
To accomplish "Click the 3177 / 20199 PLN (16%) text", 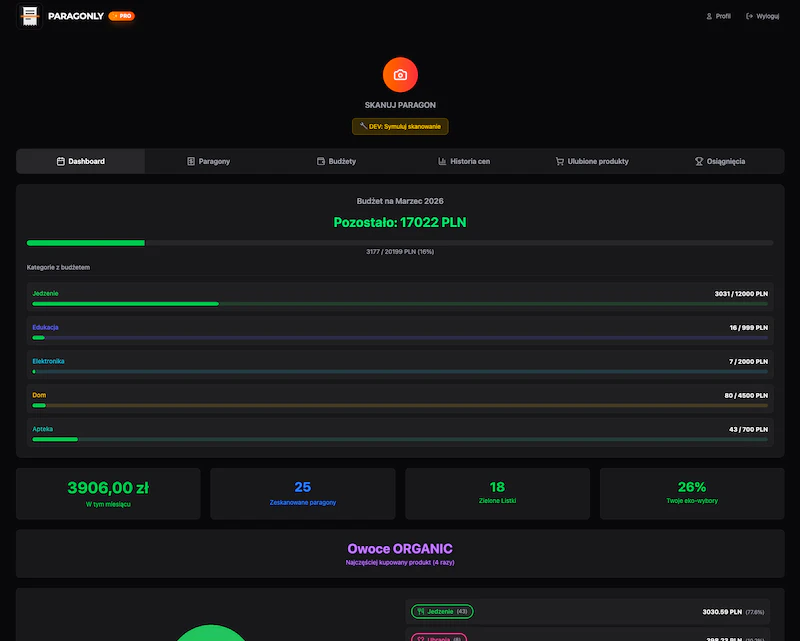I will 400,252.
